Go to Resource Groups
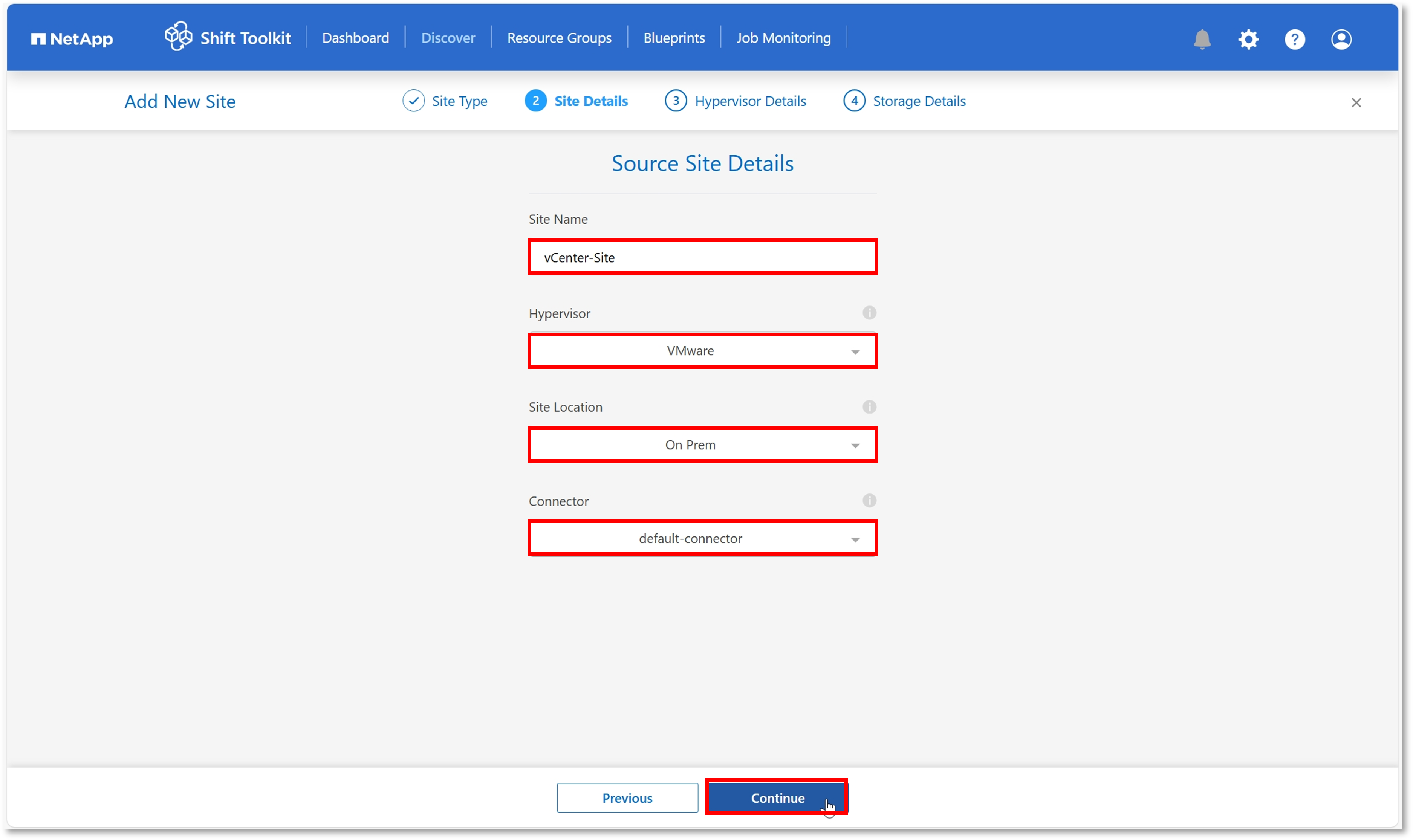This screenshot has height=840, width=1413. tap(559, 38)
